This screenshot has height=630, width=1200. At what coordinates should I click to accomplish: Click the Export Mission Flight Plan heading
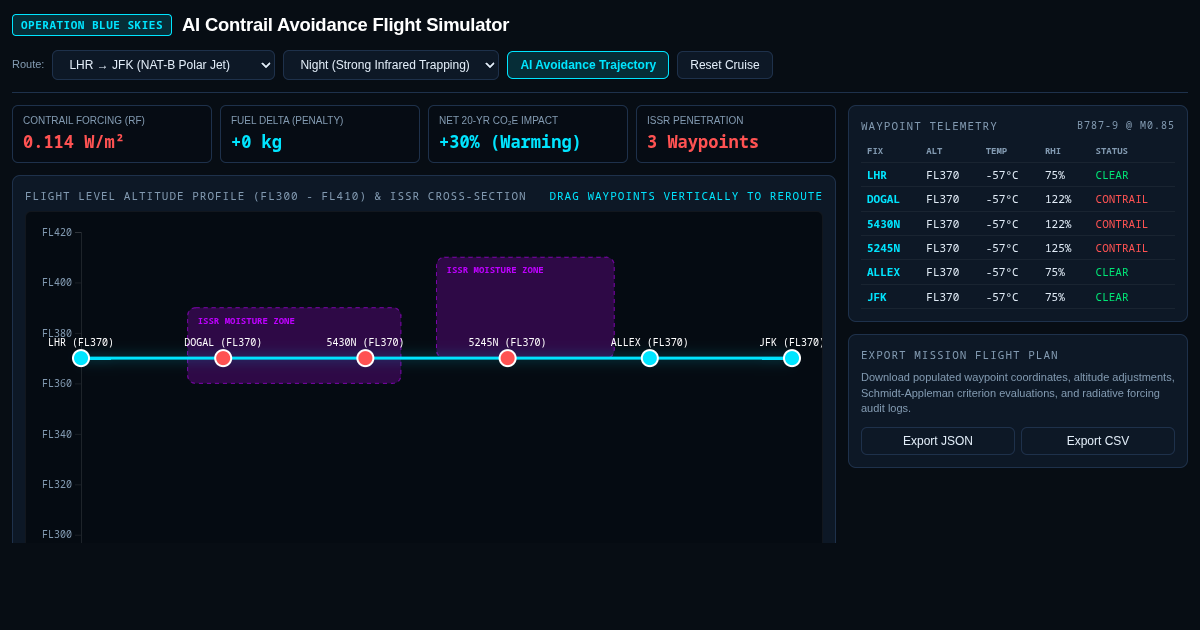(960, 355)
